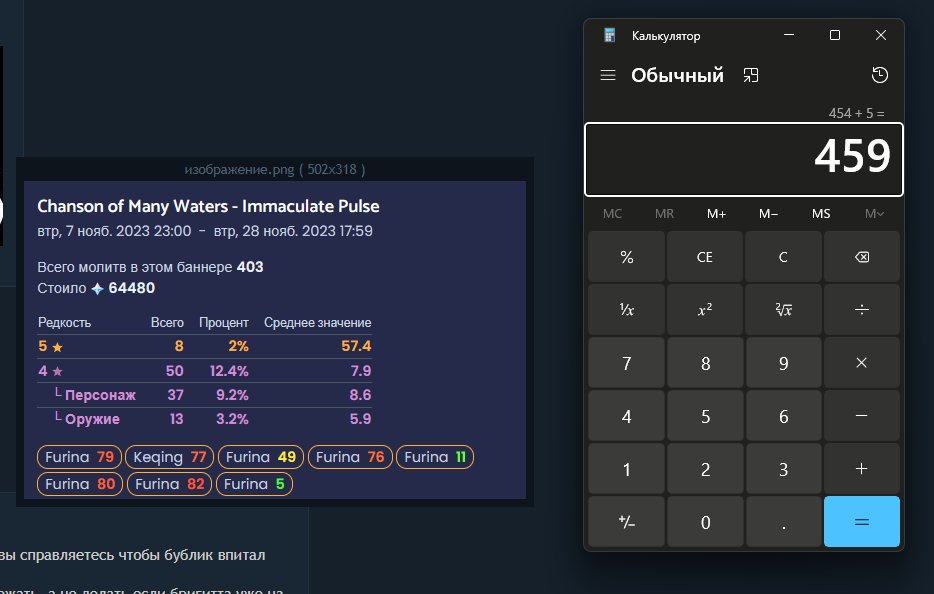Click digit 9 on calculator
Image resolution: width=934 pixels, height=594 pixels.
click(783, 363)
